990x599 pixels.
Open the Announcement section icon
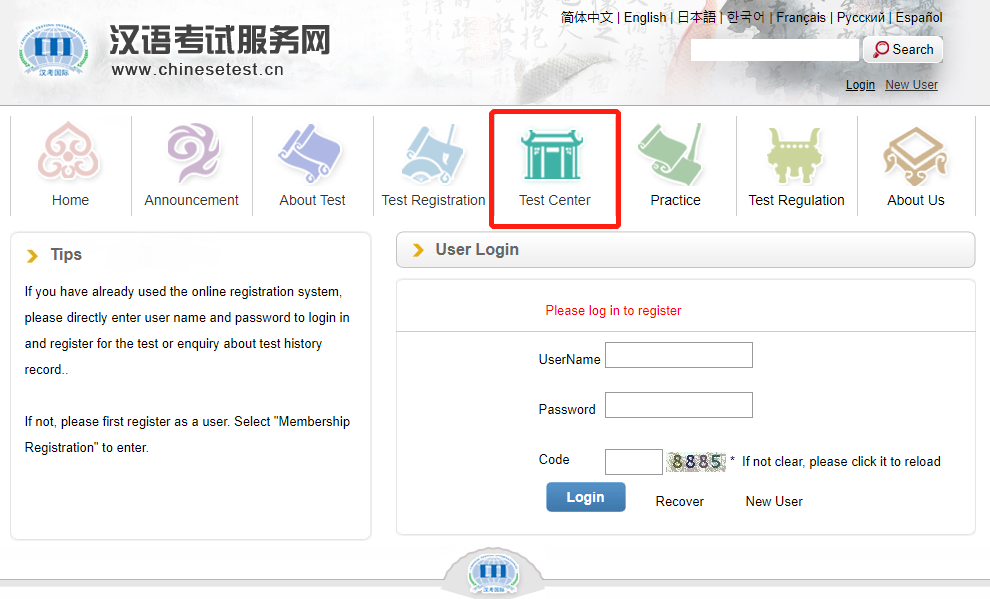[x=191, y=153]
